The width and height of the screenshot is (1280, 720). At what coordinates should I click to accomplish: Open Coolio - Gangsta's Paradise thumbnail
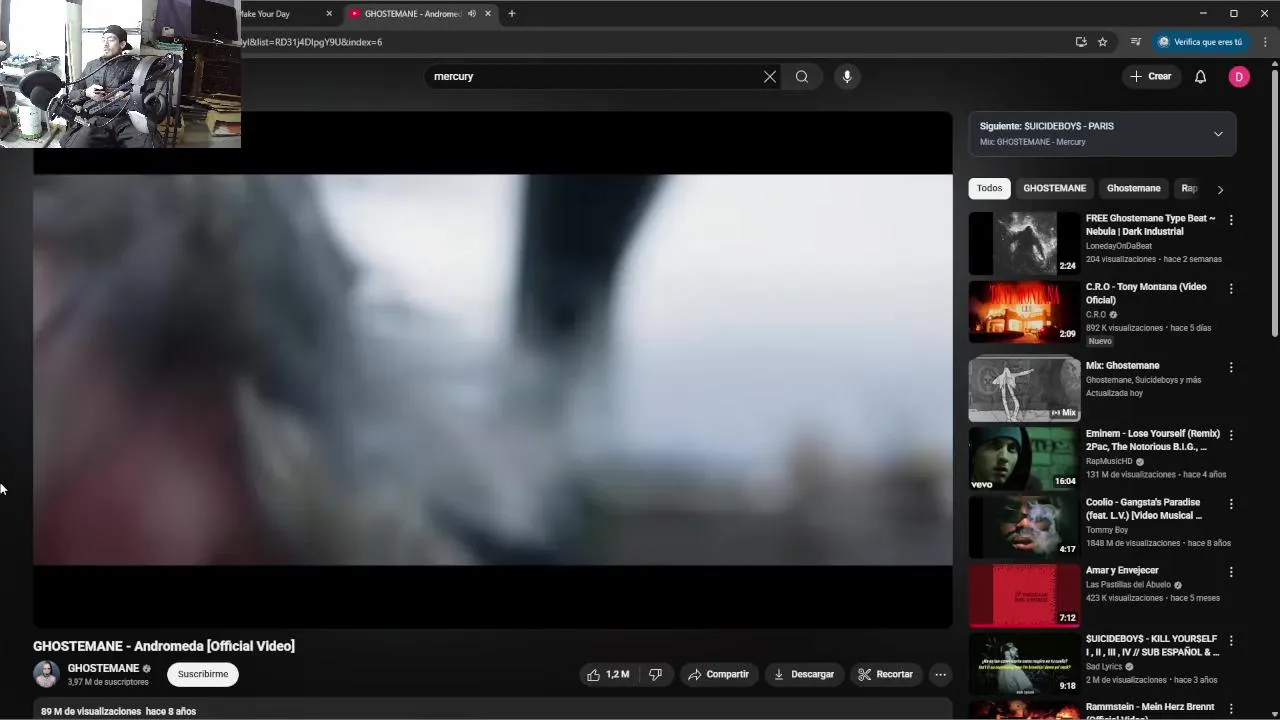tap(1024, 527)
